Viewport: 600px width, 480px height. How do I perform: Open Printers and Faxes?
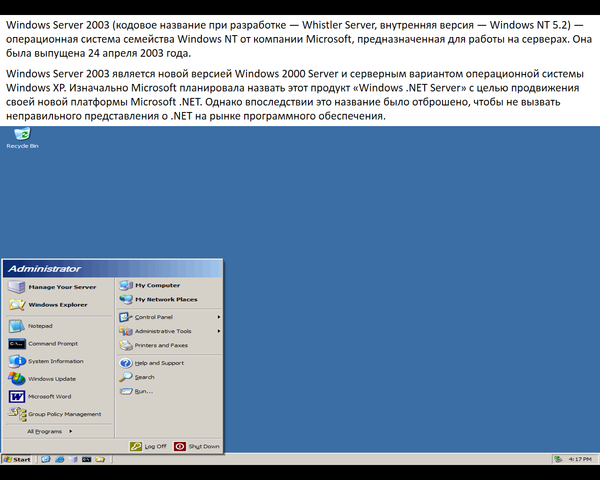pos(160,345)
